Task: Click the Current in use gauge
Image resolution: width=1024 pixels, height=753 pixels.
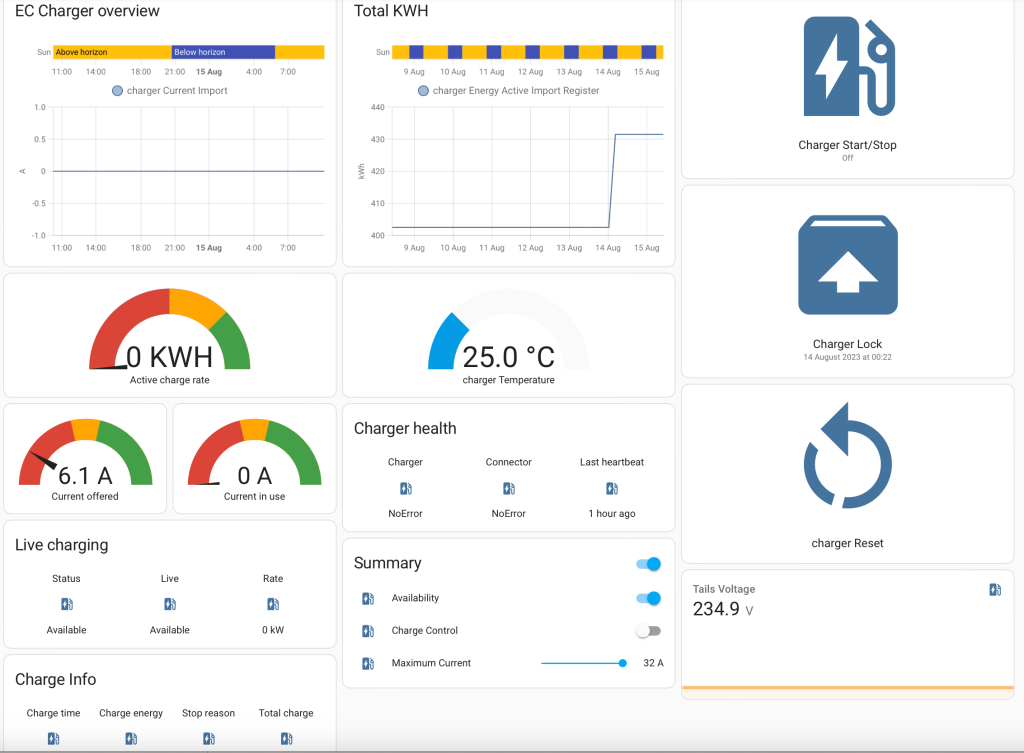Action: click(254, 460)
